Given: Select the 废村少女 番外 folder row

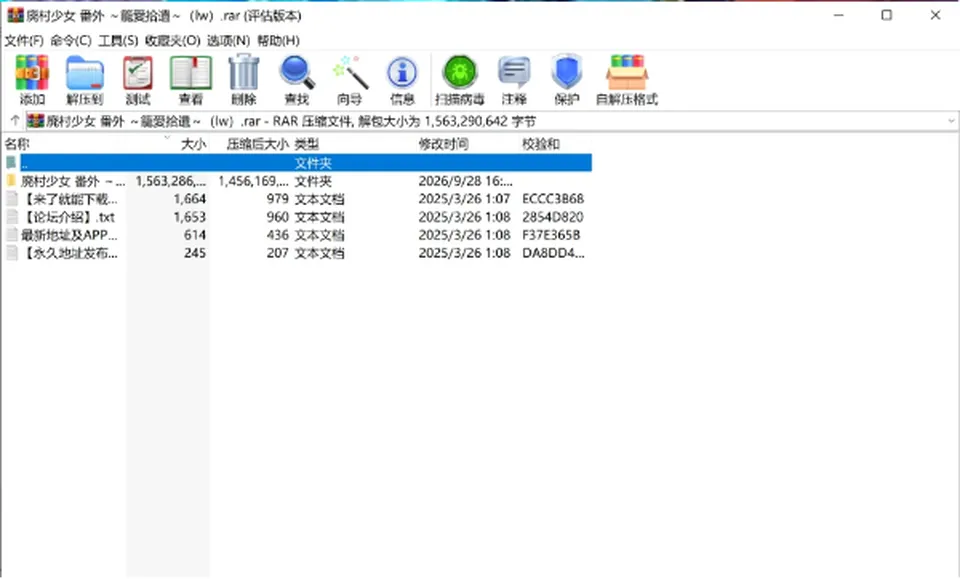Looking at the screenshot, I should coord(298,181).
